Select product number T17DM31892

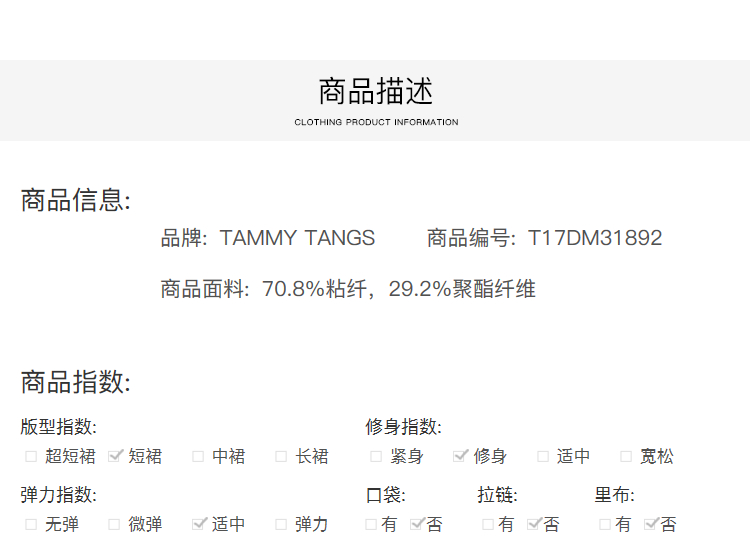coord(595,238)
